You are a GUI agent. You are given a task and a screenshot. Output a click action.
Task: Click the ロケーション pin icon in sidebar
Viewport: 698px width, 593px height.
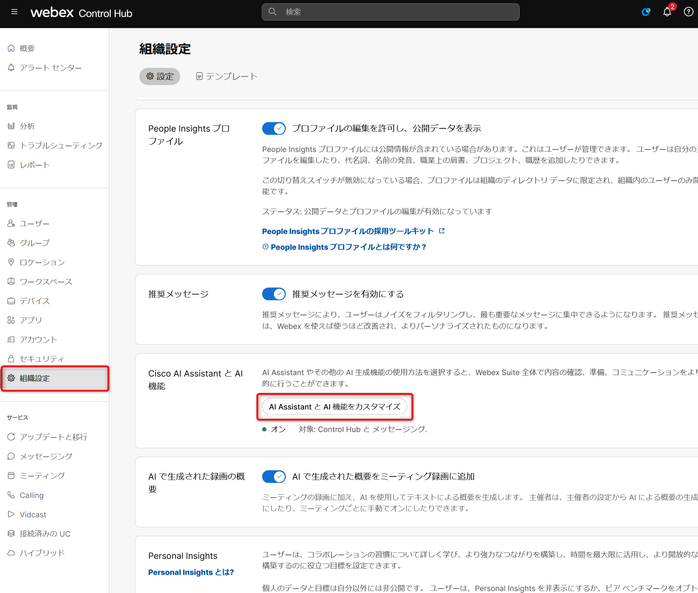pyautogui.click(x=11, y=262)
